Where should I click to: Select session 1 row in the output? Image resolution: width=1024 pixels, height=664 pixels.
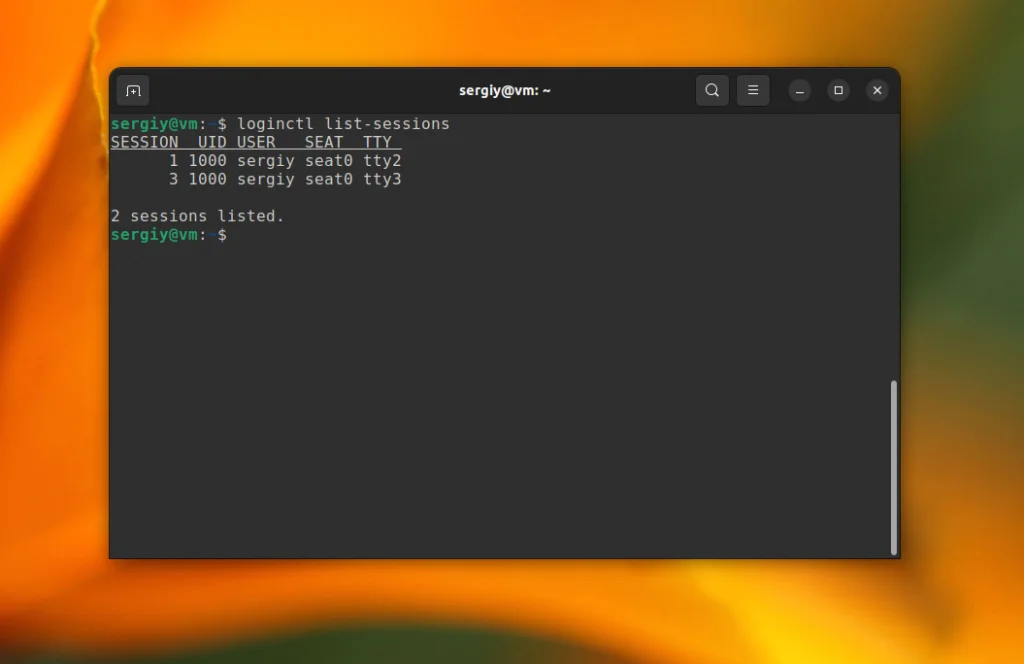[x=280, y=161]
